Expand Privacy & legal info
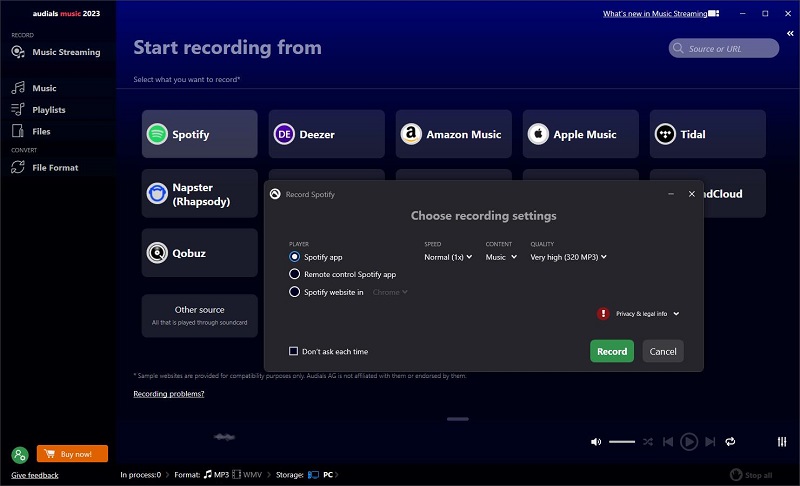Screen dimensions: 800x486 pos(647,314)
